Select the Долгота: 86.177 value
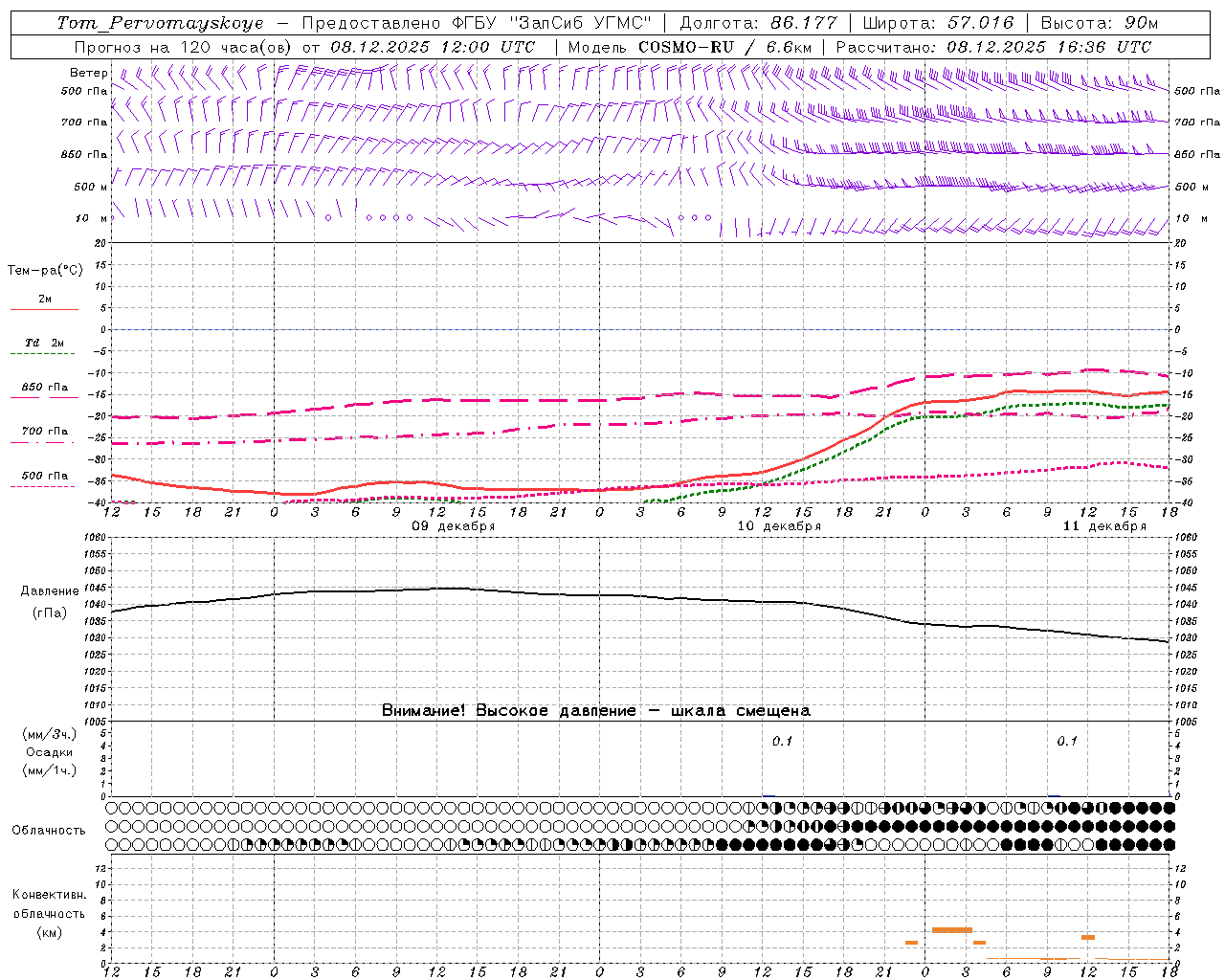This screenshot has width=1225, height=980. (758, 23)
